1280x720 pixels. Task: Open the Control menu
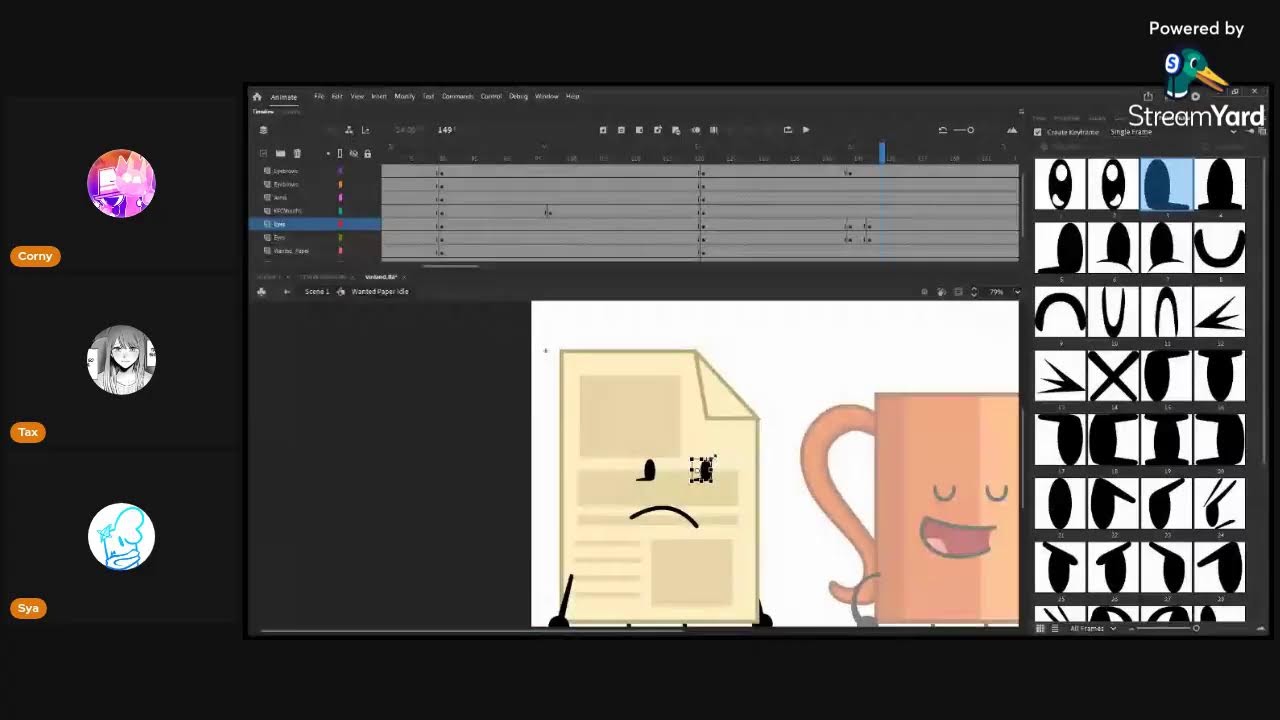[491, 97]
